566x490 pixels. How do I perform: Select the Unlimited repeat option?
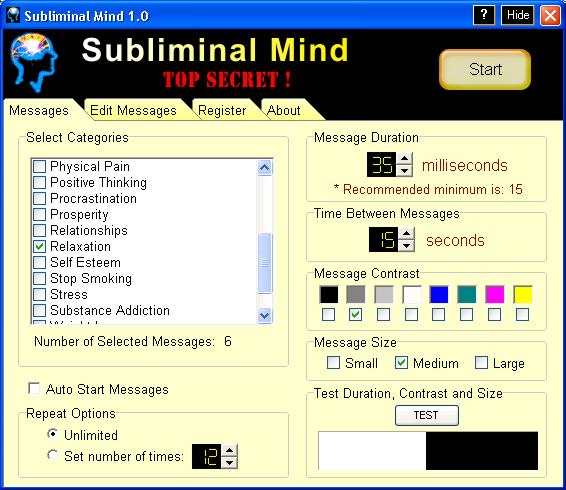point(53,434)
